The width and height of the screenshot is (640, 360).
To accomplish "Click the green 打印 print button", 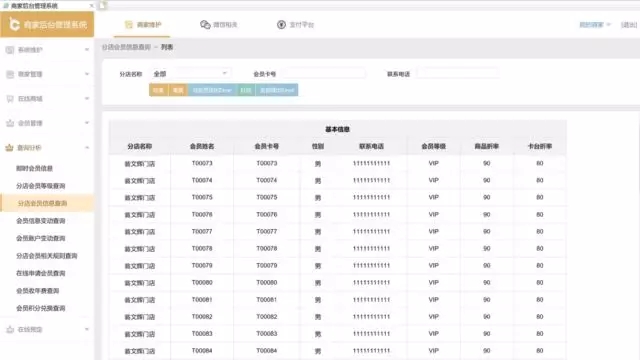I will [x=246, y=90].
